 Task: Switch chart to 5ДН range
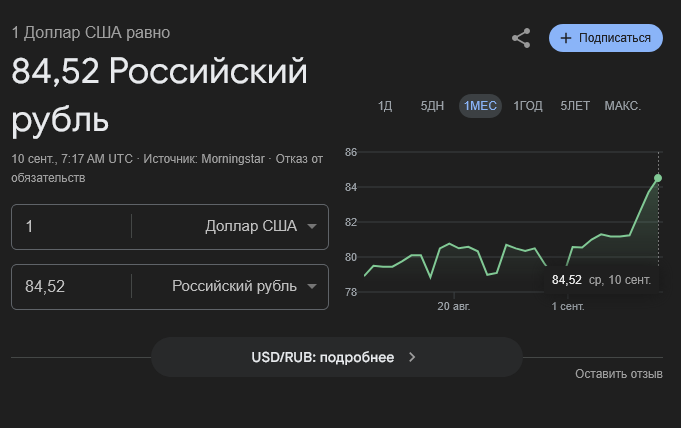click(432, 106)
